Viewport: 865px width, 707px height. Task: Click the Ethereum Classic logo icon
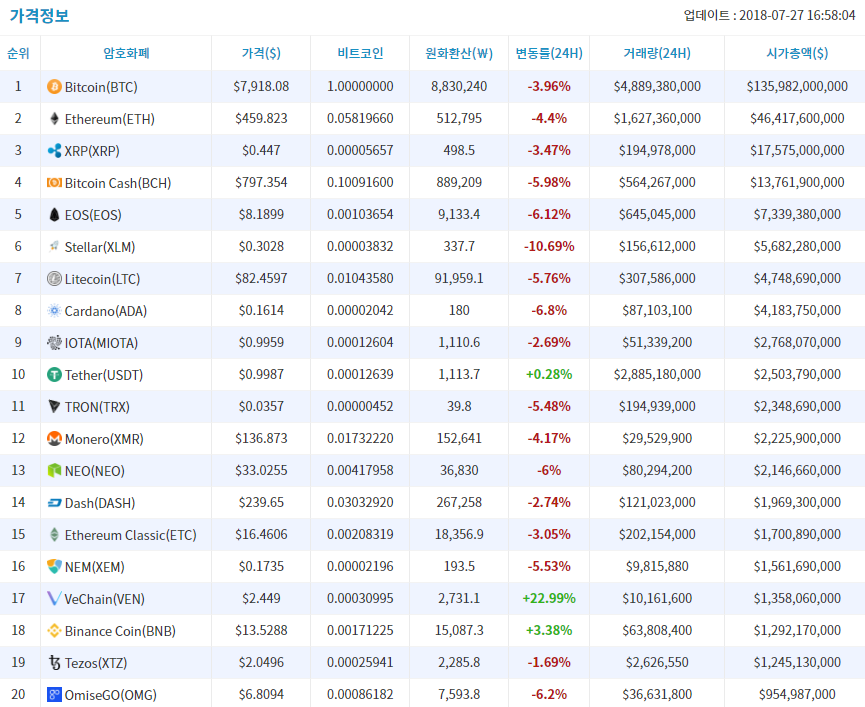click(54, 534)
